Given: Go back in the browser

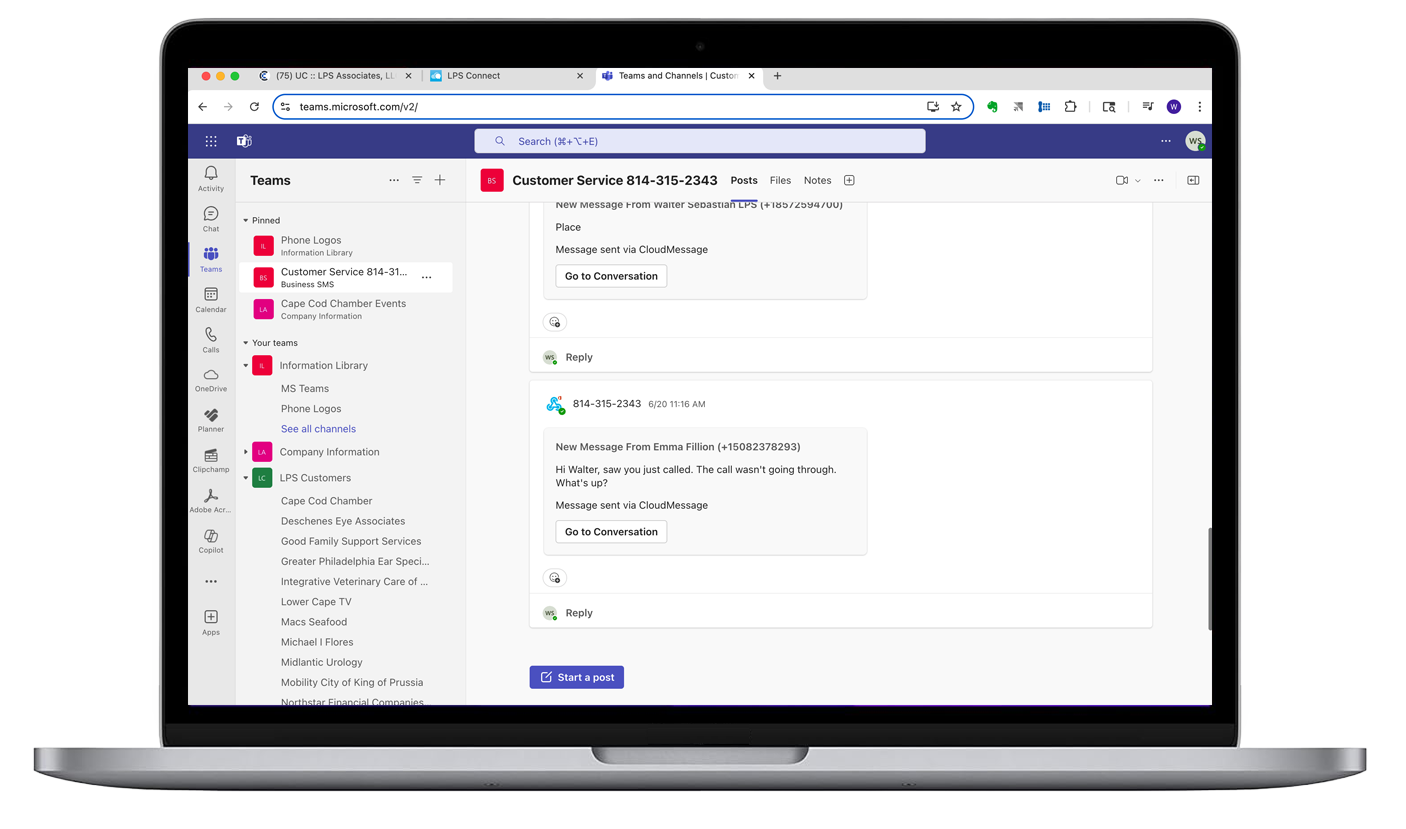Looking at the screenshot, I should point(202,107).
